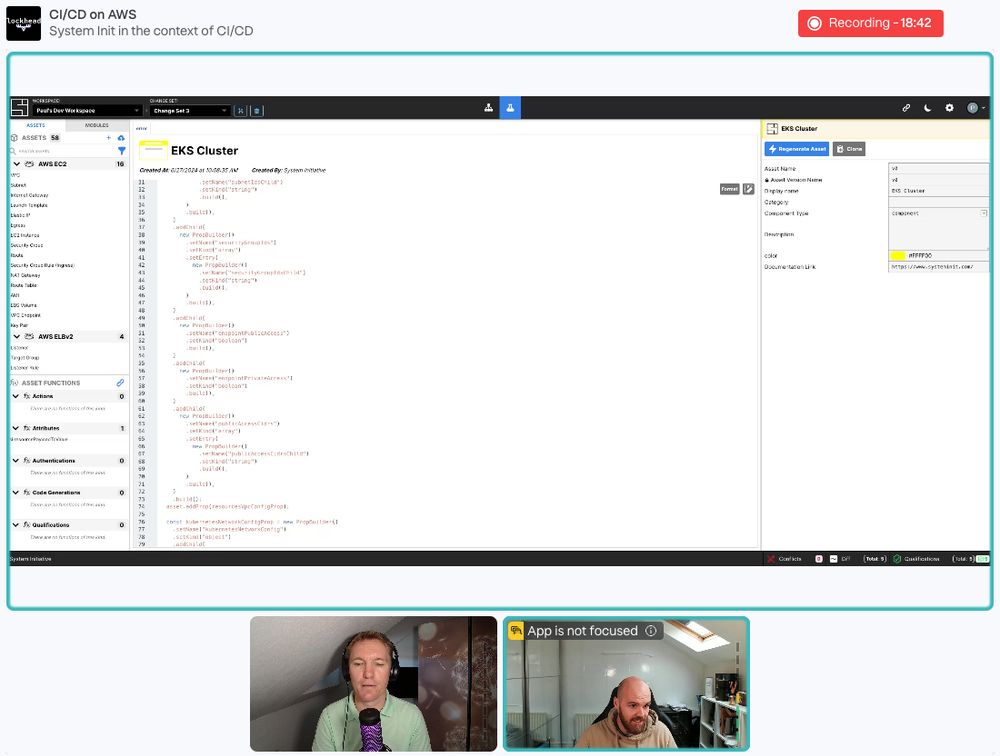The height and width of the screenshot is (756, 1000).
Task: Select the Key Pair asset
Action: [19, 325]
